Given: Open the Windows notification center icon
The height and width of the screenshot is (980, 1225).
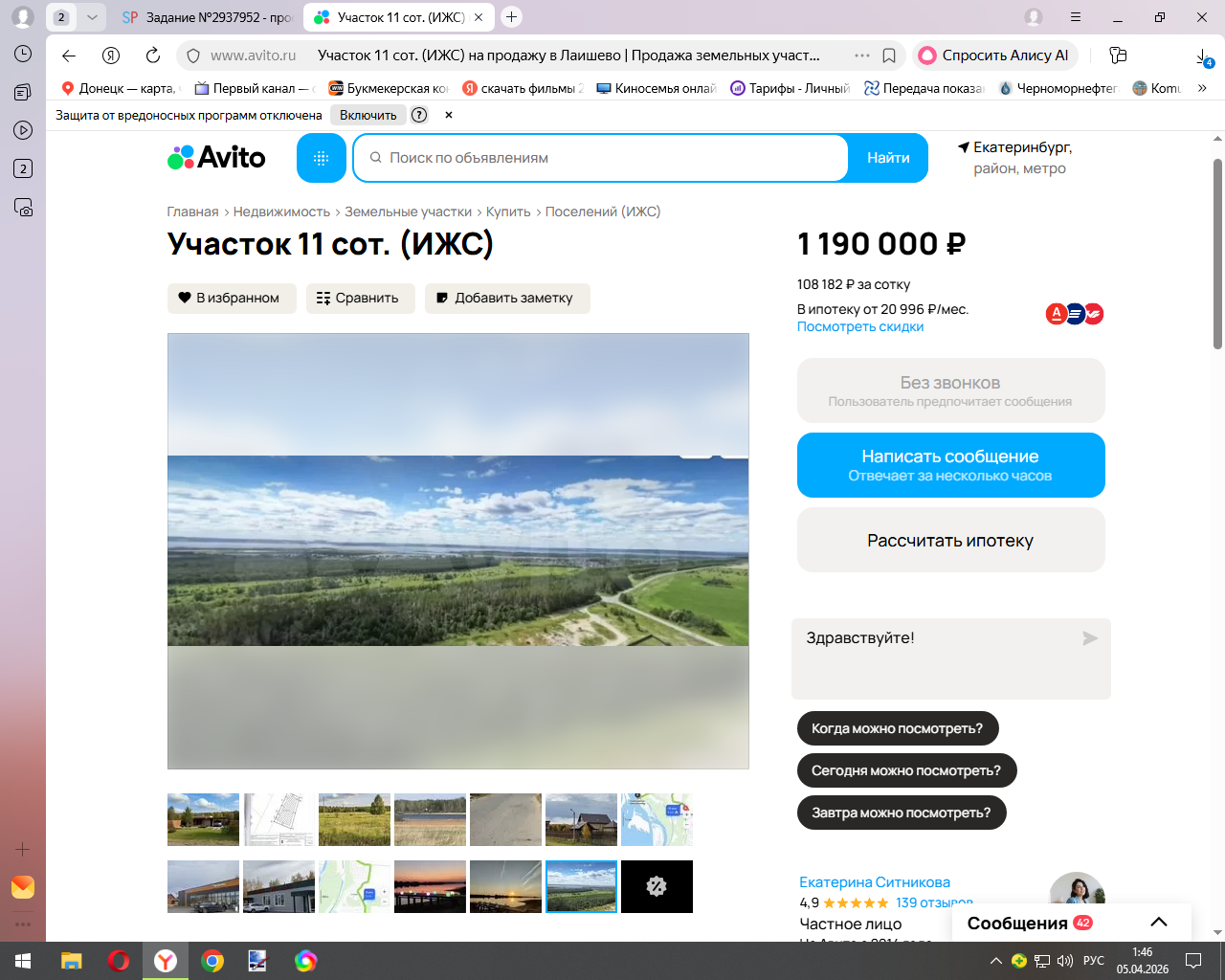Looking at the screenshot, I should coord(1193,961).
